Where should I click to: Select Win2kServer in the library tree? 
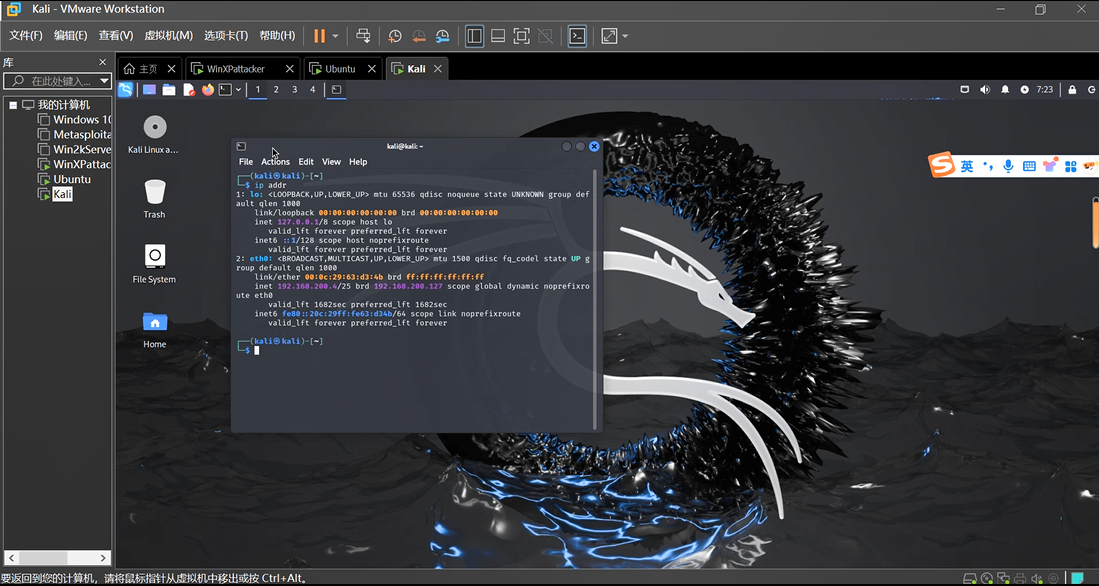pyautogui.click(x=74, y=149)
